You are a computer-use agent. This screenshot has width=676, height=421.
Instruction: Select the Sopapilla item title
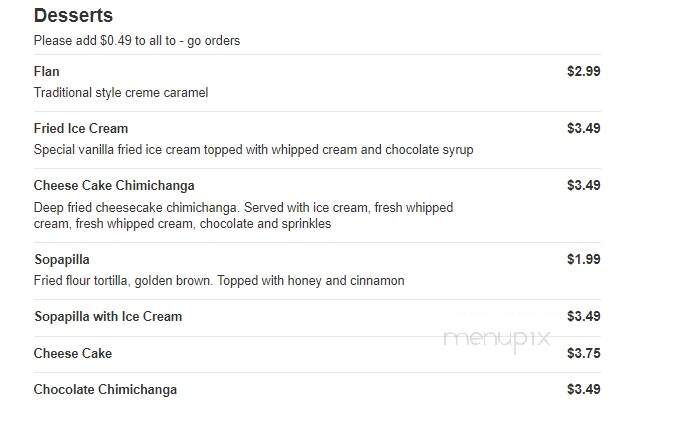62,259
